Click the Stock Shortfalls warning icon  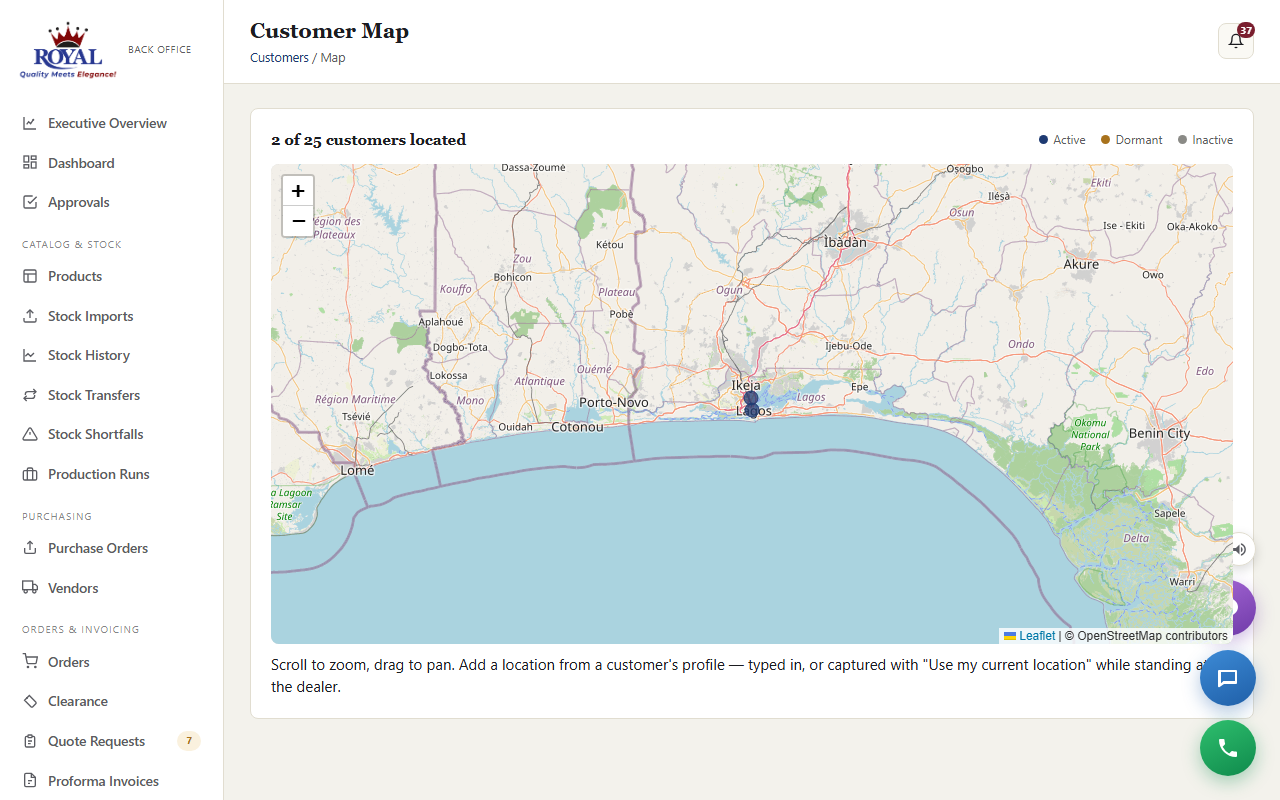[30, 434]
